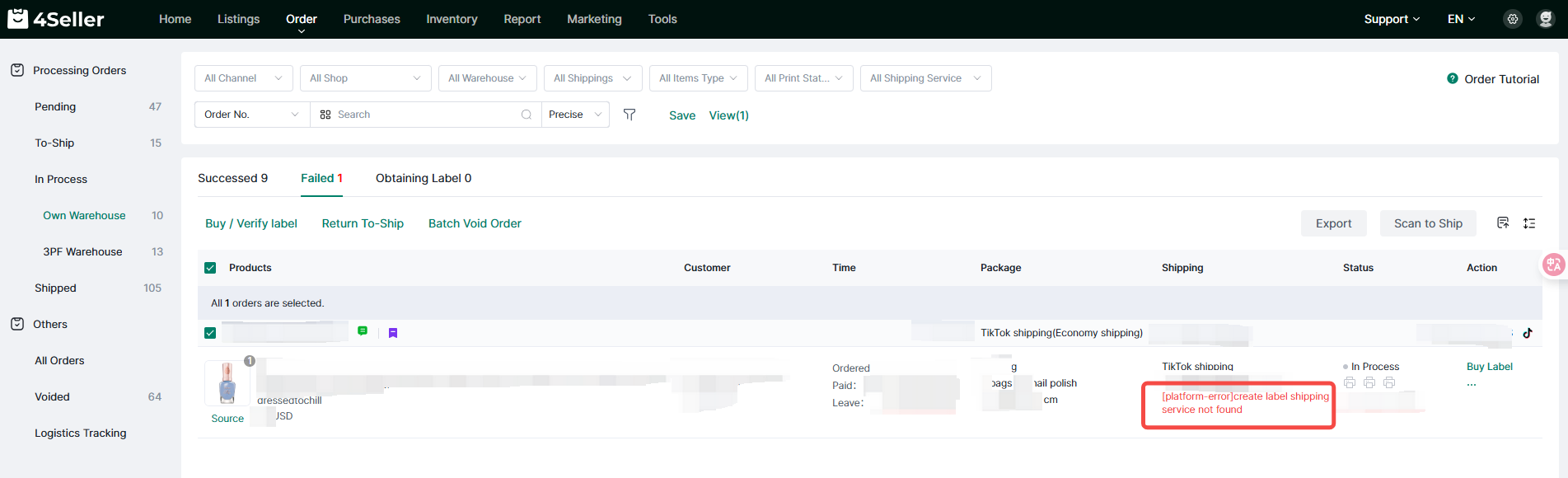Click the TikTok logo icon in order row
The width and height of the screenshot is (1568, 478).
[x=1528, y=333]
